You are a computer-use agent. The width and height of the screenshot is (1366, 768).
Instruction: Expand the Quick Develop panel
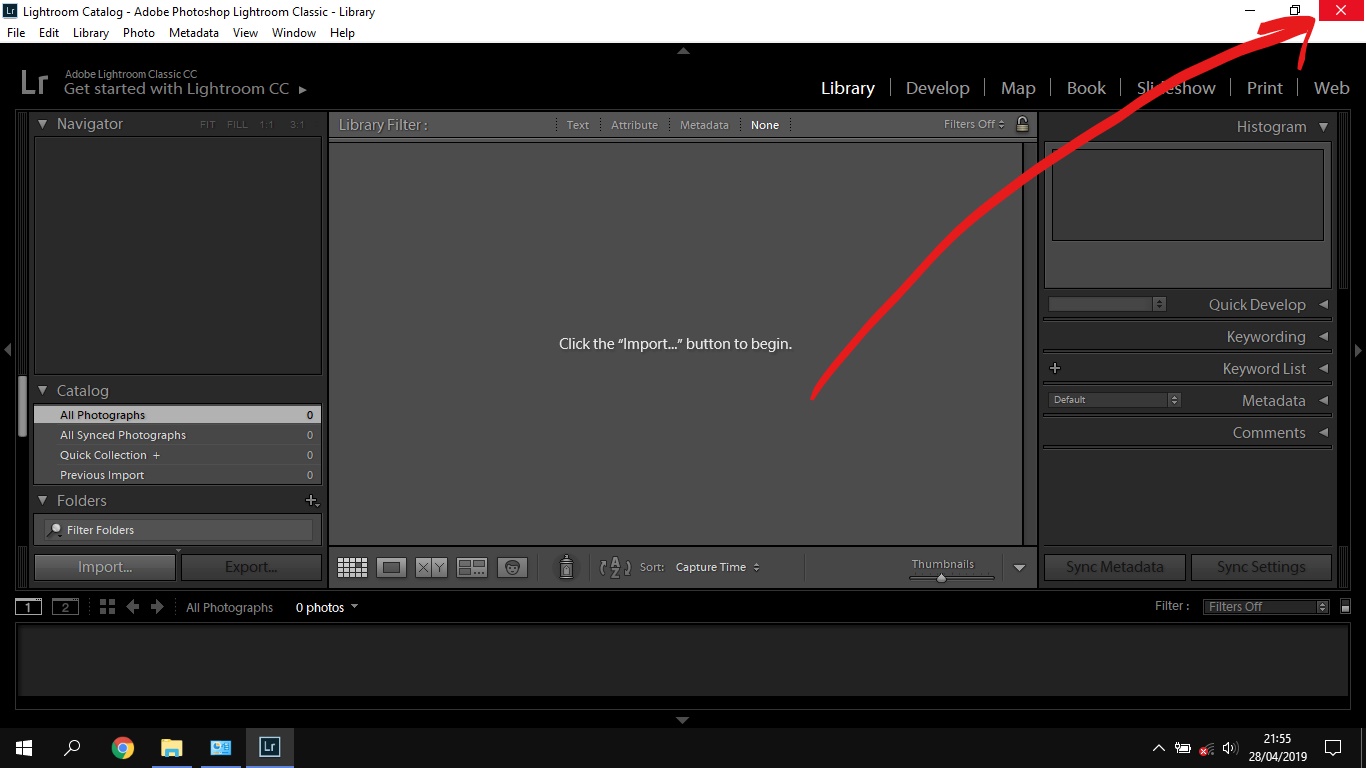point(1323,305)
